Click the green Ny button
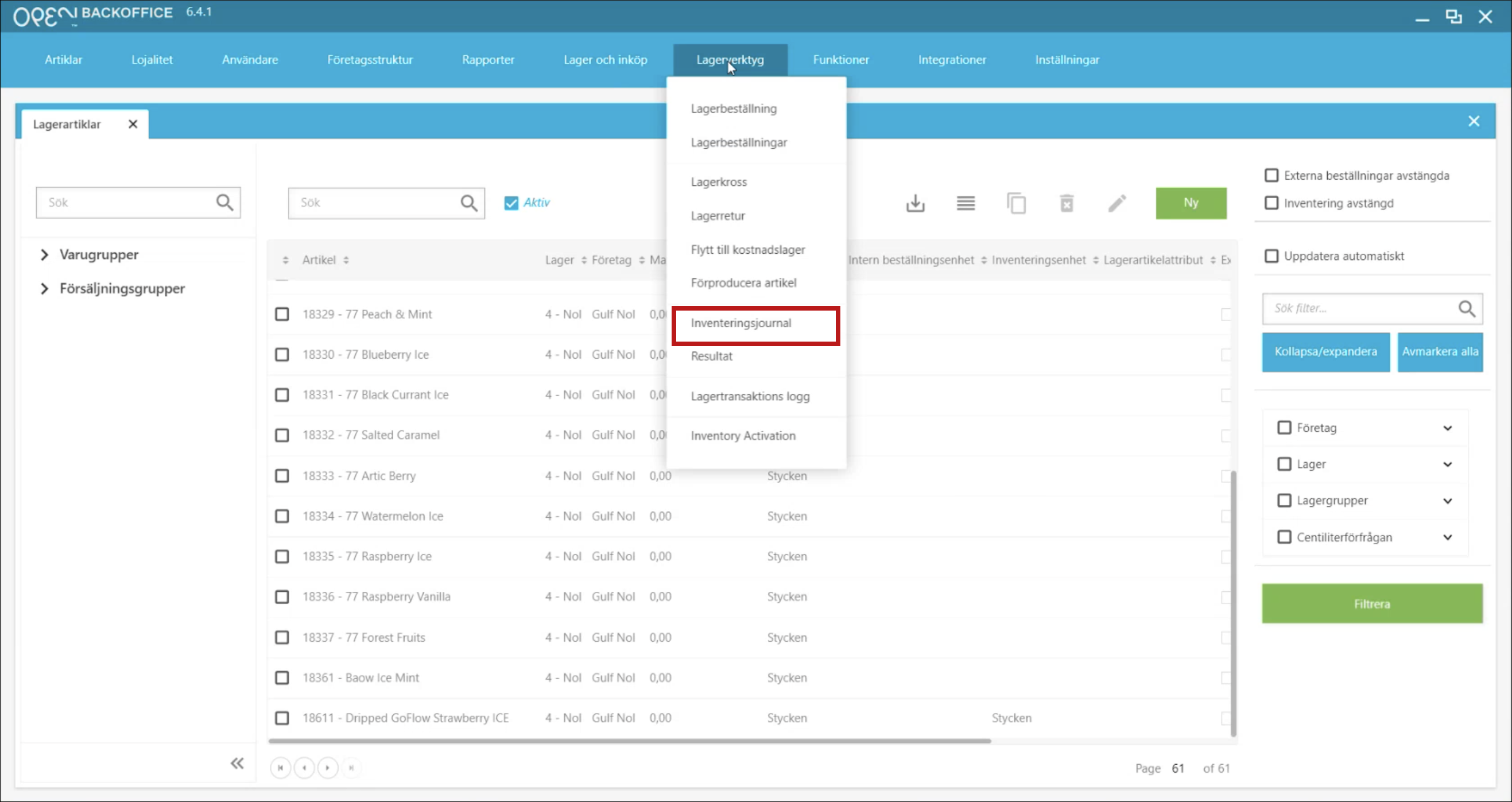The height and width of the screenshot is (802, 1512). pyautogui.click(x=1191, y=203)
